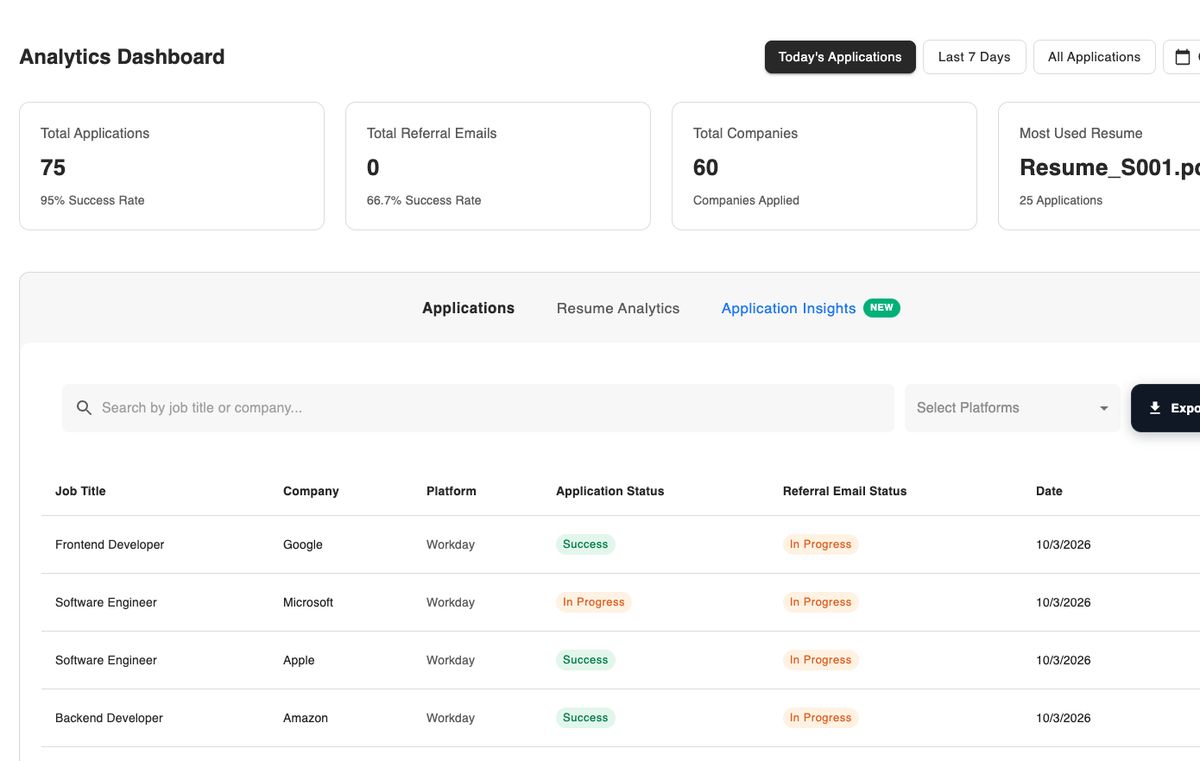This screenshot has height=761, width=1200.
Task: Click the Backend Developer job title
Action: pos(109,718)
